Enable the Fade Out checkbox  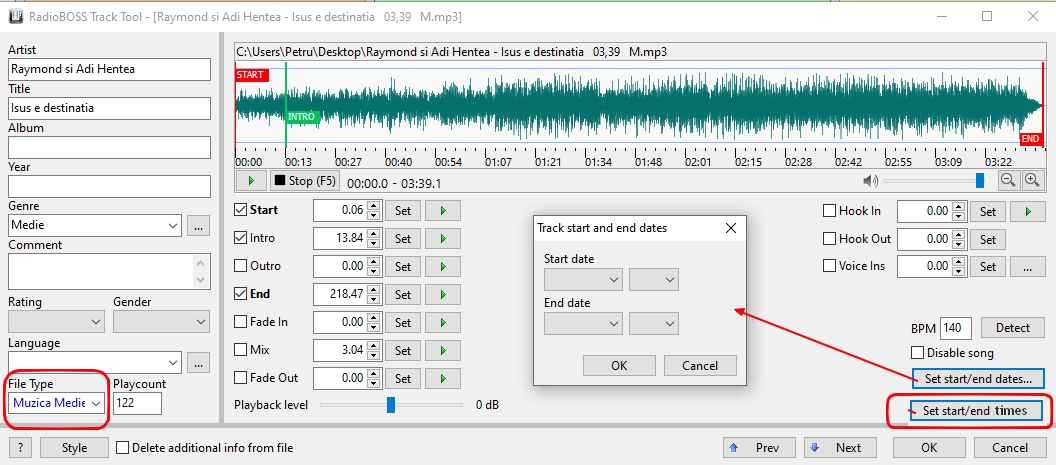(240, 378)
